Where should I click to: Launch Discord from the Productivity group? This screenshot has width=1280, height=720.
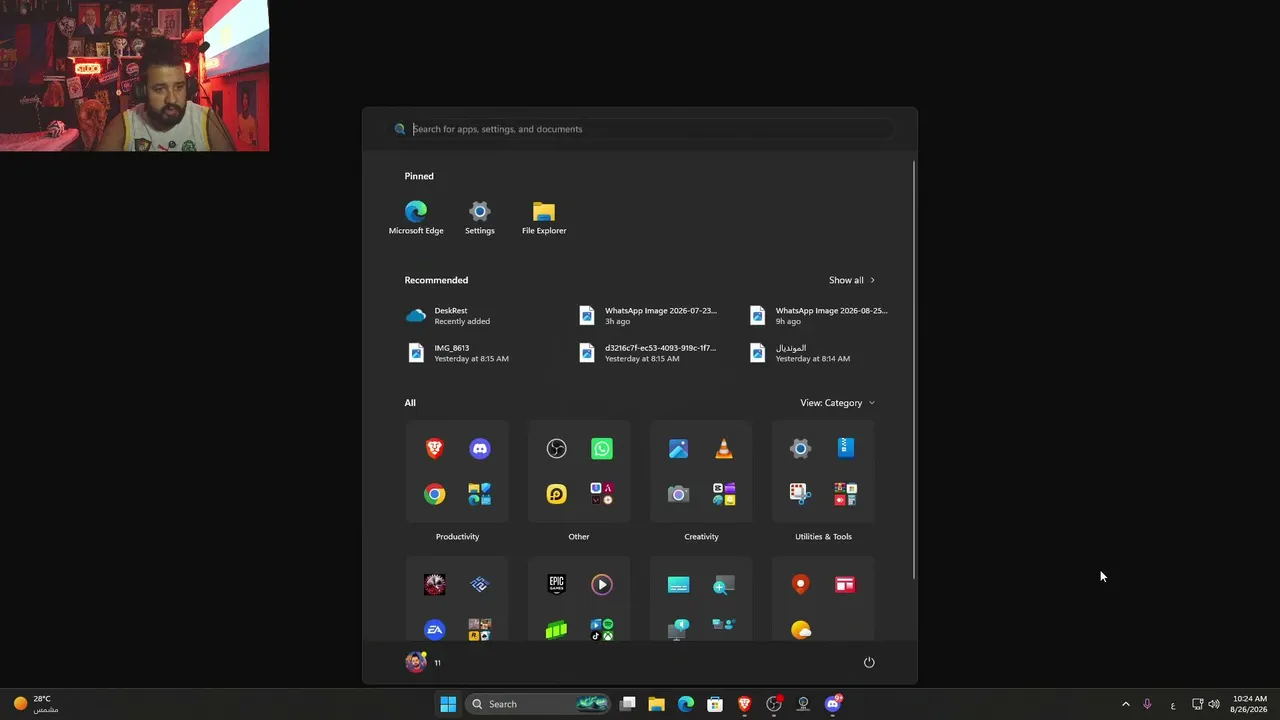coord(480,449)
